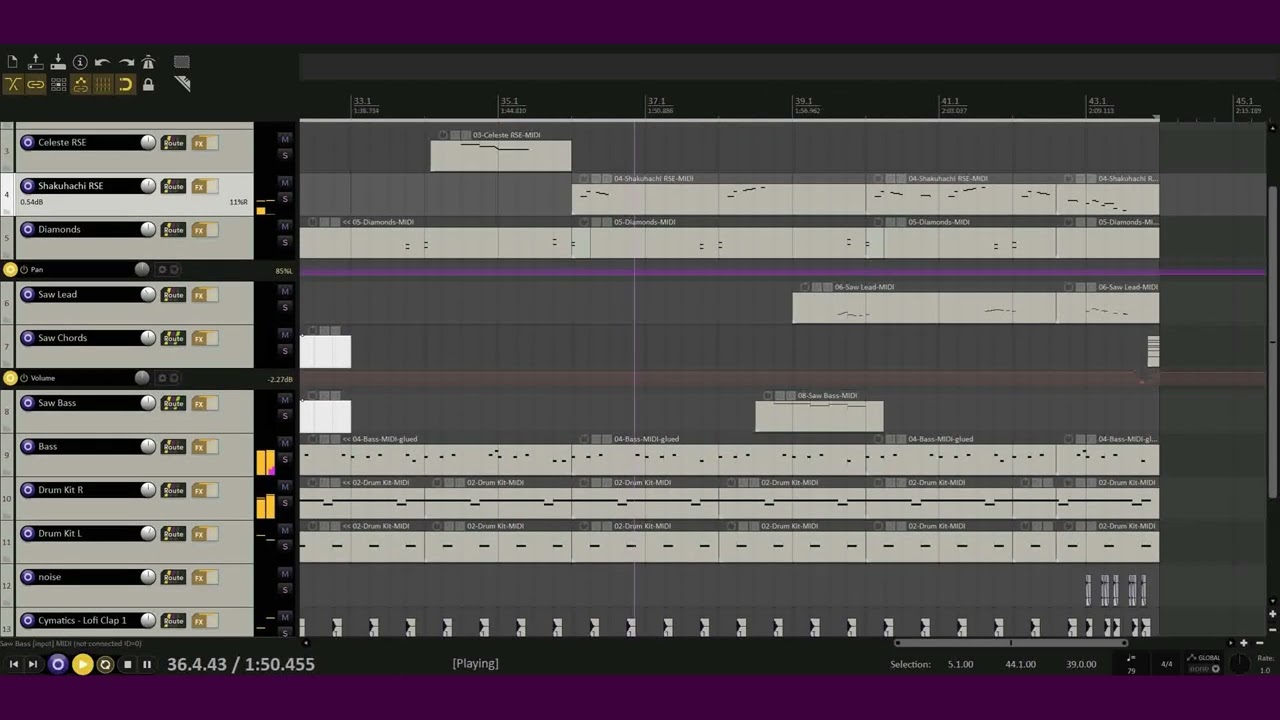1280x720 pixels.
Task: Arm record on Bass track
Action: pos(28,446)
